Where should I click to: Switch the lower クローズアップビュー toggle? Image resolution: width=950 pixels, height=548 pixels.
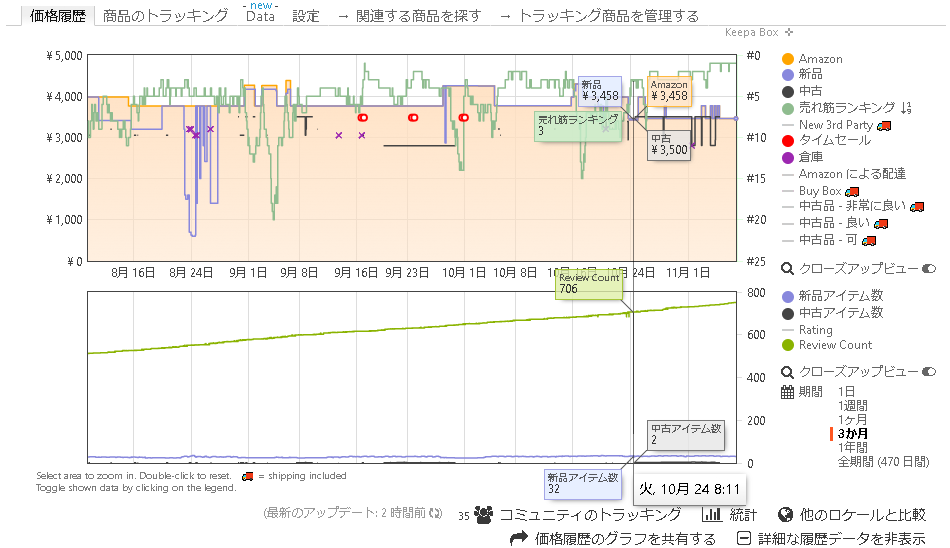click(x=929, y=372)
